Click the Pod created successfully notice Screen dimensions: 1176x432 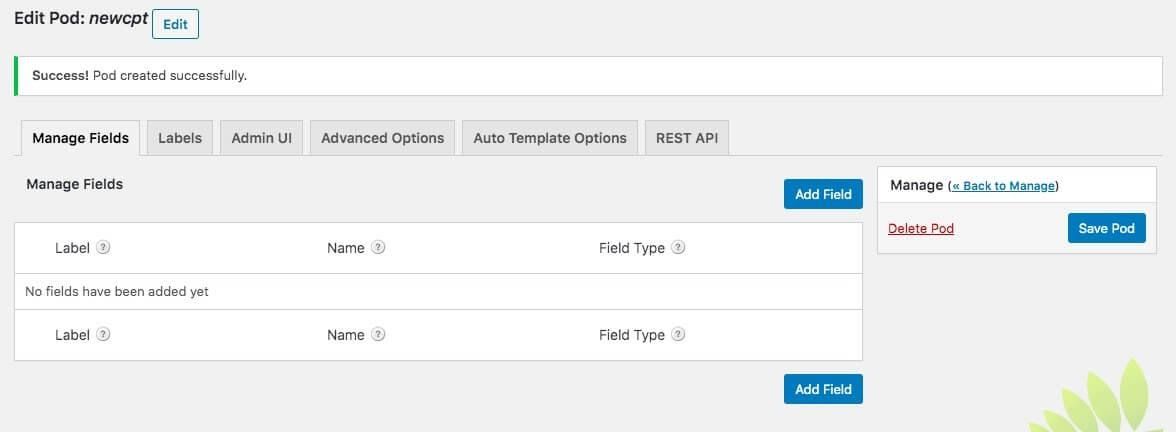click(140, 75)
